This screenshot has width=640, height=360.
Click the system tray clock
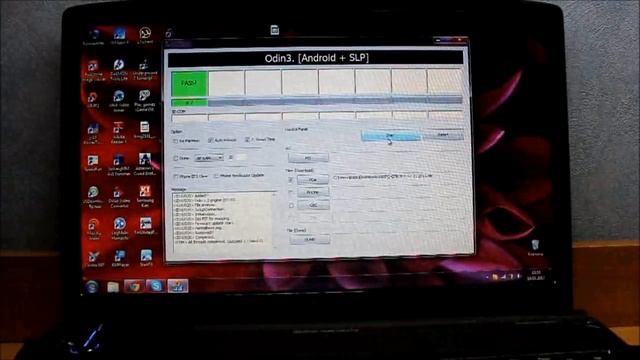click(536, 275)
